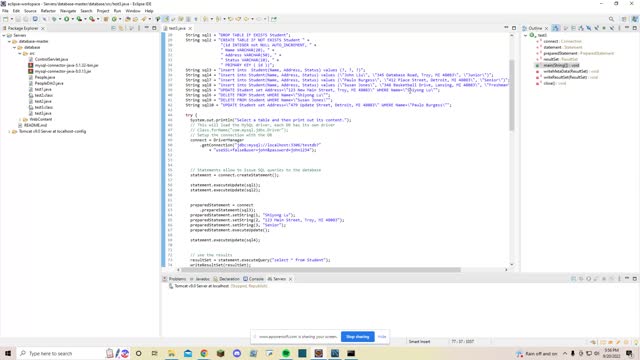Switch to the Problems tab
The height and width of the screenshot is (360, 640).
[175, 279]
